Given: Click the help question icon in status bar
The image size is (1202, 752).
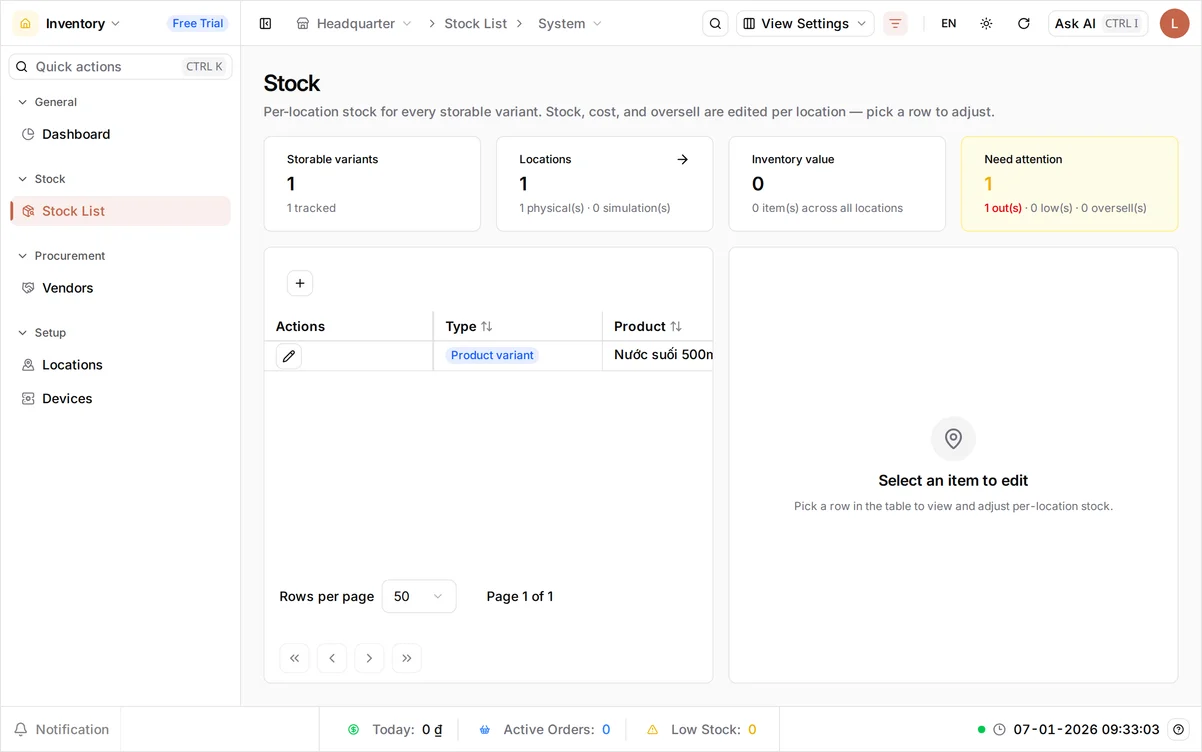Looking at the screenshot, I should [x=1179, y=729].
